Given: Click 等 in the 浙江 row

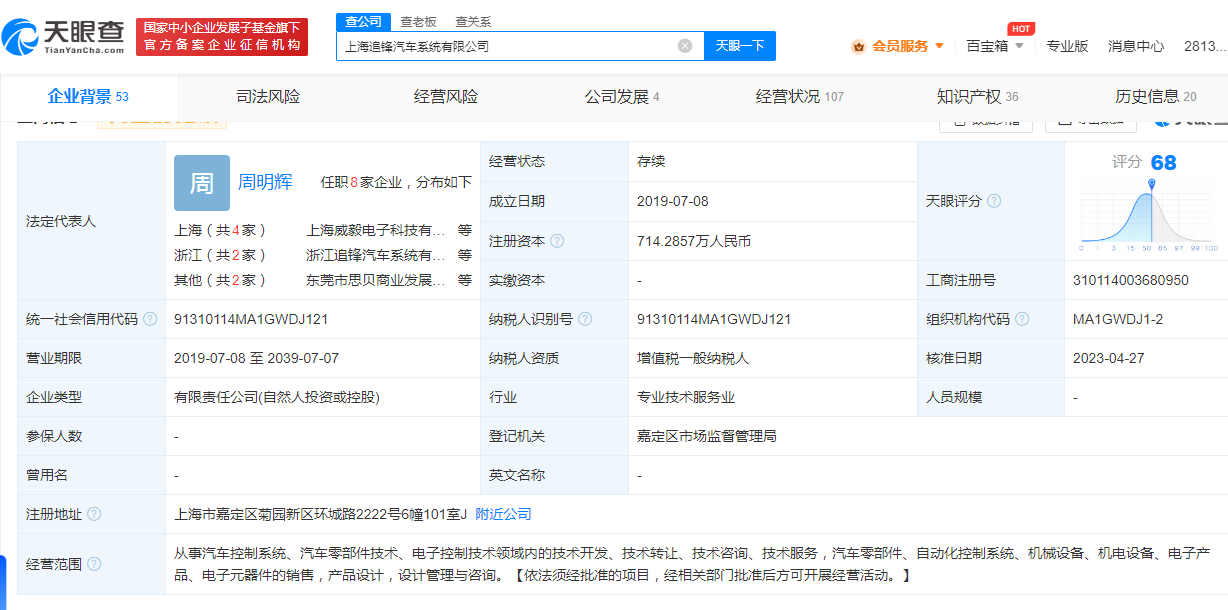Looking at the screenshot, I should (465, 255).
